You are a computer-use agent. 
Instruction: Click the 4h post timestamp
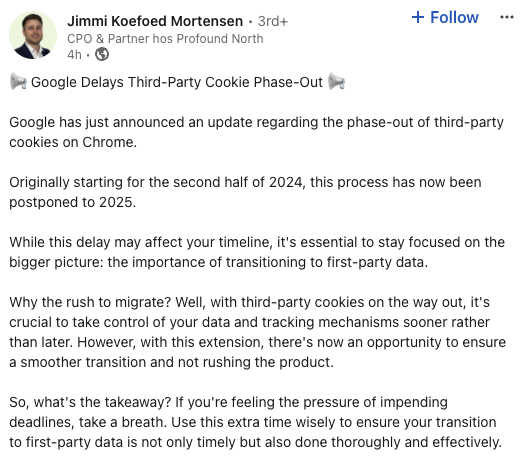(74, 54)
